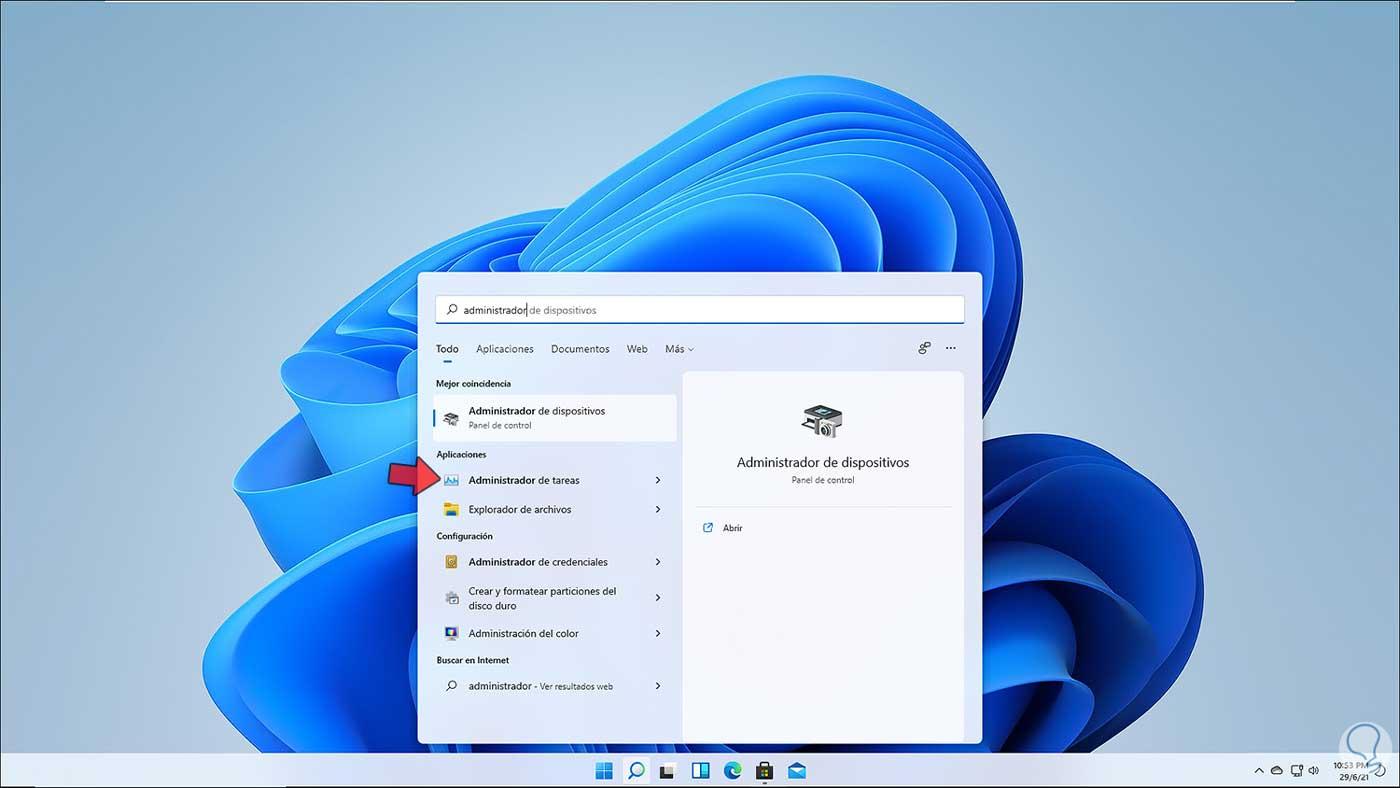The height and width of the screenshot is (788, 1400).
Task: Show hidden icons in the system tray
Action: tap(1258, 770)
